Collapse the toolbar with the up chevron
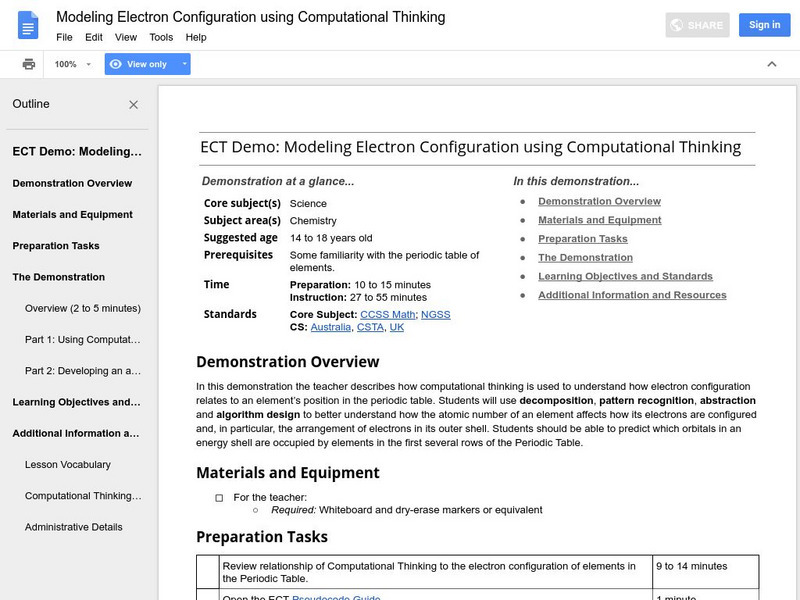 [772, 64]
